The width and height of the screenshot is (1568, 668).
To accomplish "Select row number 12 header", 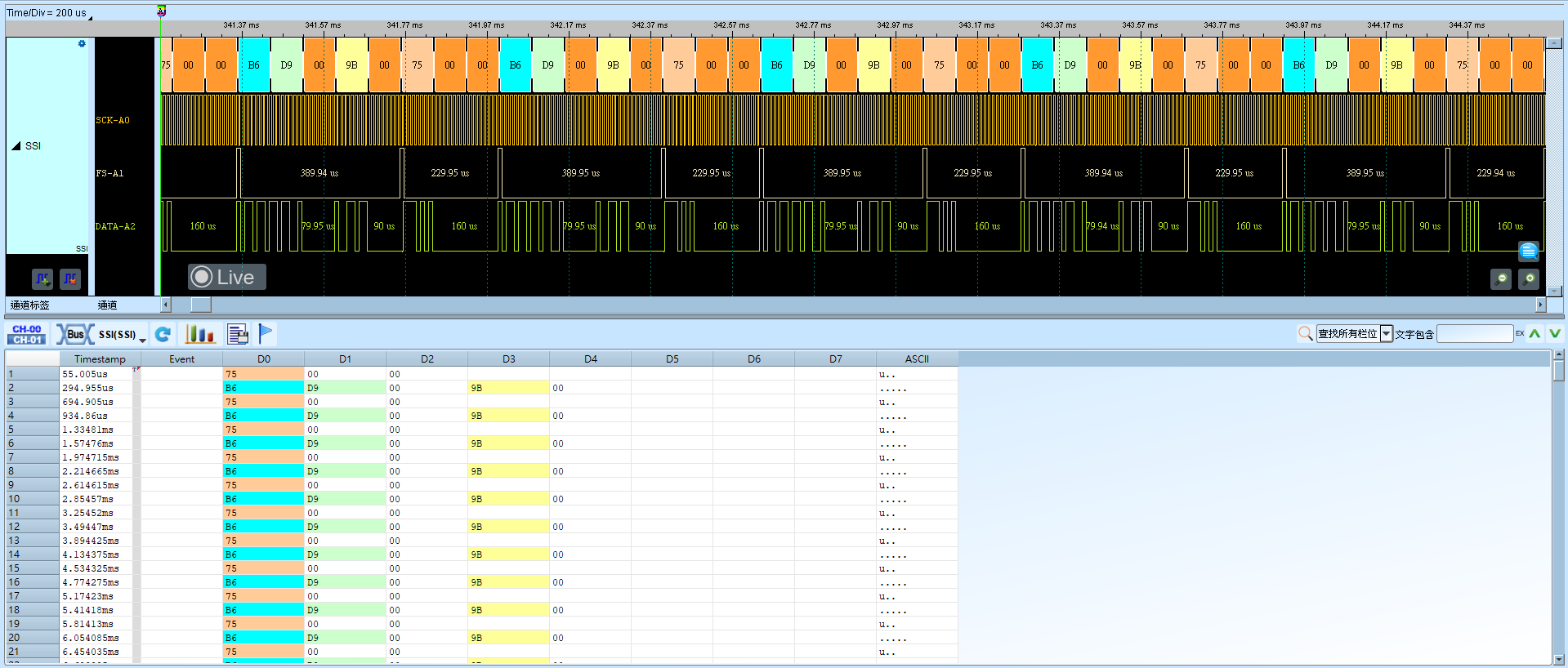I will pyautogui.click(x=32, y=527).
